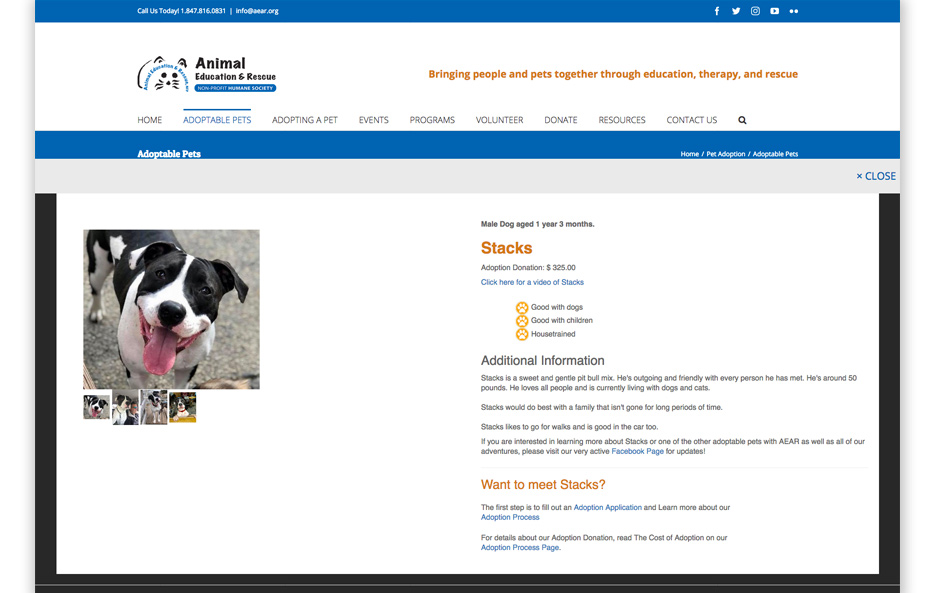Click the CLOSE control above the pet details
Image resolution: width=940 pixels, height=593 pixels.
coord(876,175)
